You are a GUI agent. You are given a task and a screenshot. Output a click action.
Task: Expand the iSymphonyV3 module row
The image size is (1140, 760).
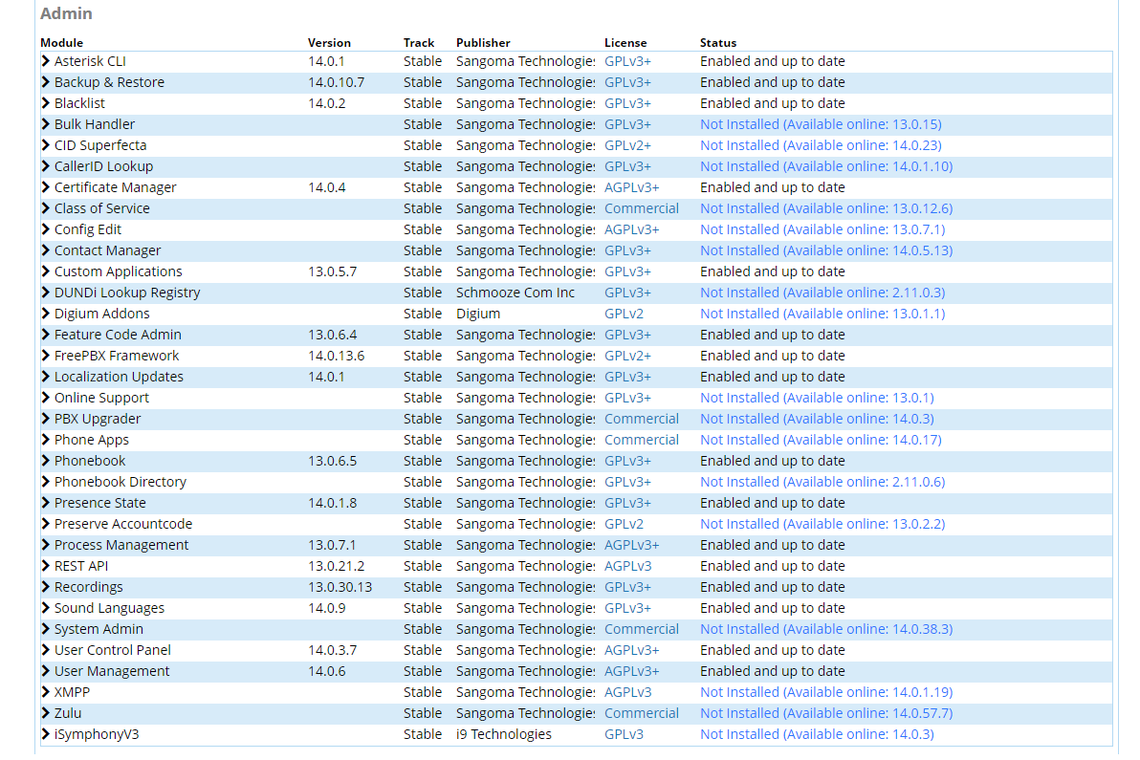pyautogui.click(x=46, y=734)
